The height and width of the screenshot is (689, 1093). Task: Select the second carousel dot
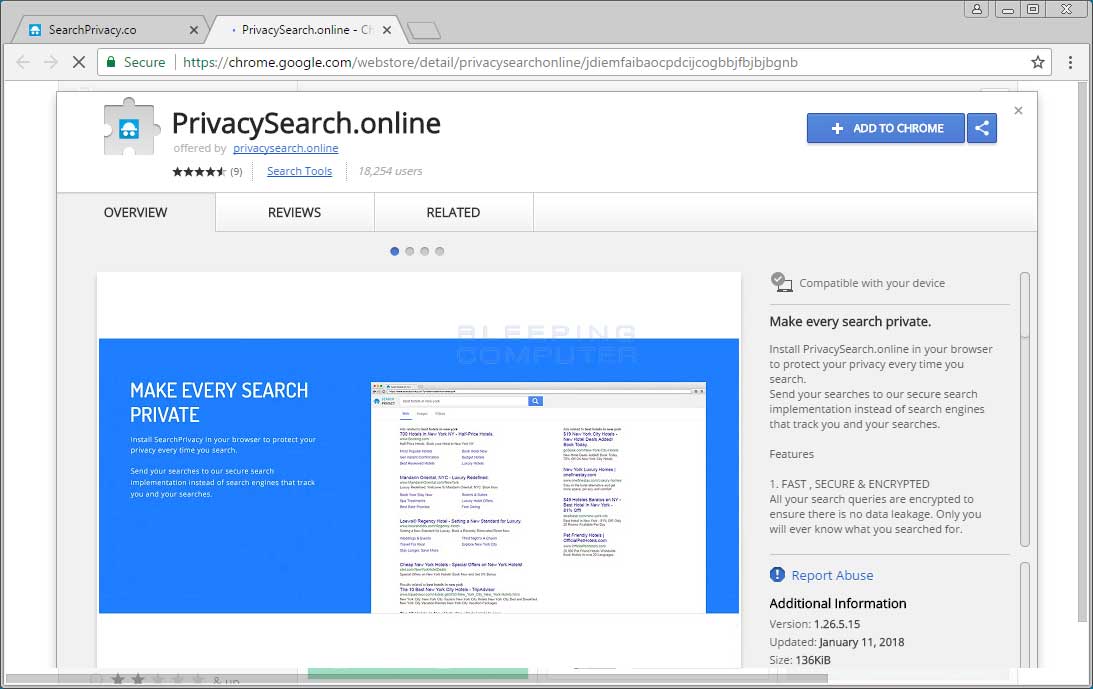[x=410, y=251]
